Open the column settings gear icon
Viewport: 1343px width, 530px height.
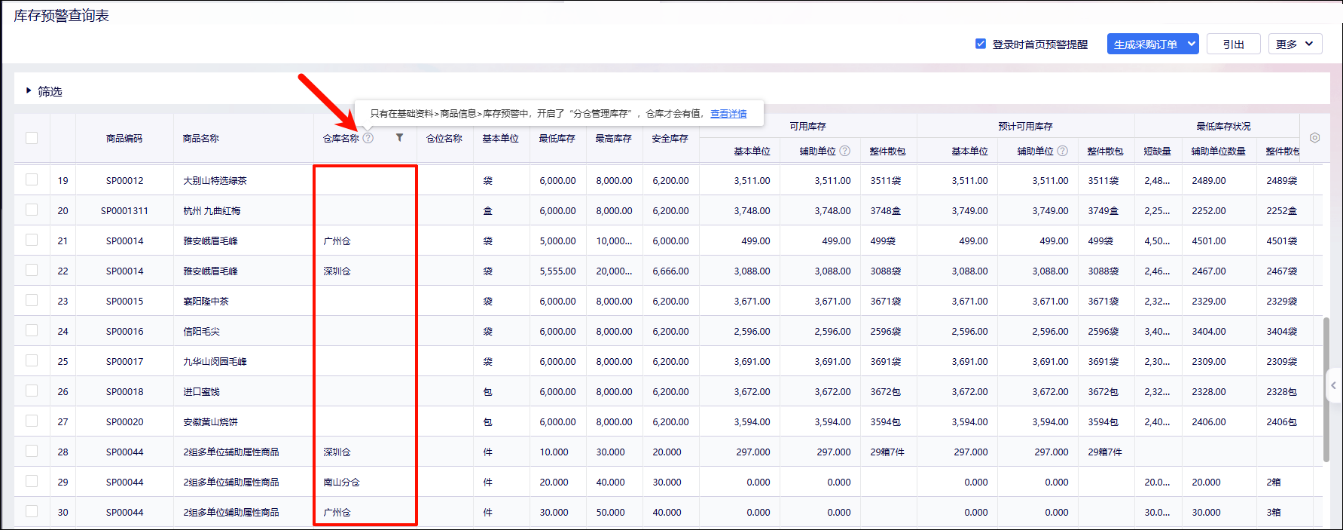(x=1315, y=139)
